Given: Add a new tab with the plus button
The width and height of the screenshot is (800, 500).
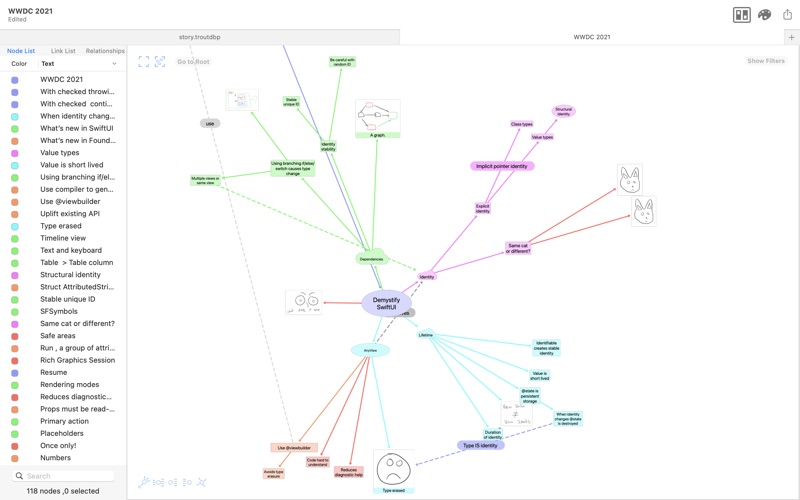Looking at the screenshot, I should click(791, 37).
